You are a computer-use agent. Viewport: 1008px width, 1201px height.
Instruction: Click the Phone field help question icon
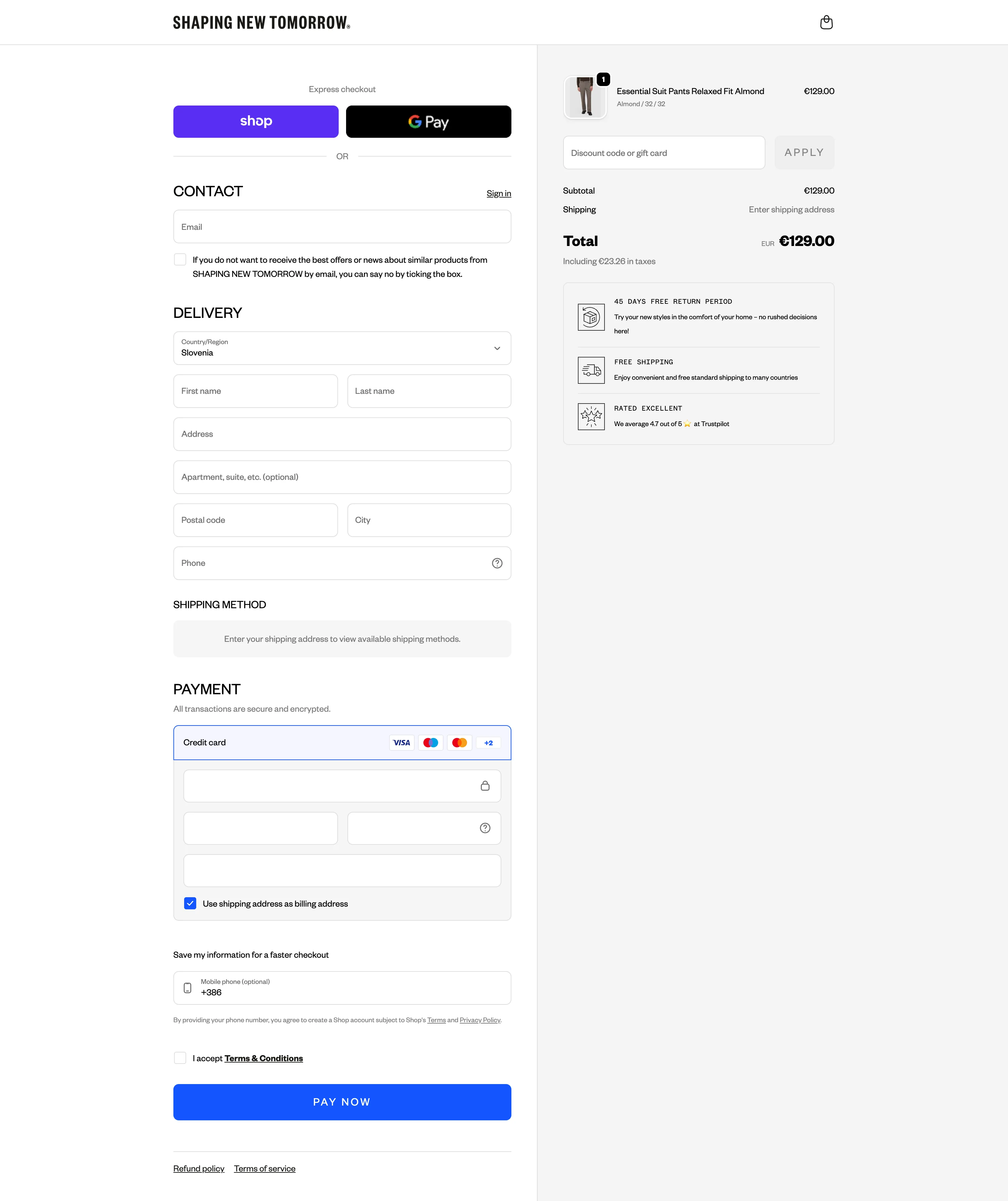point(497,563)
